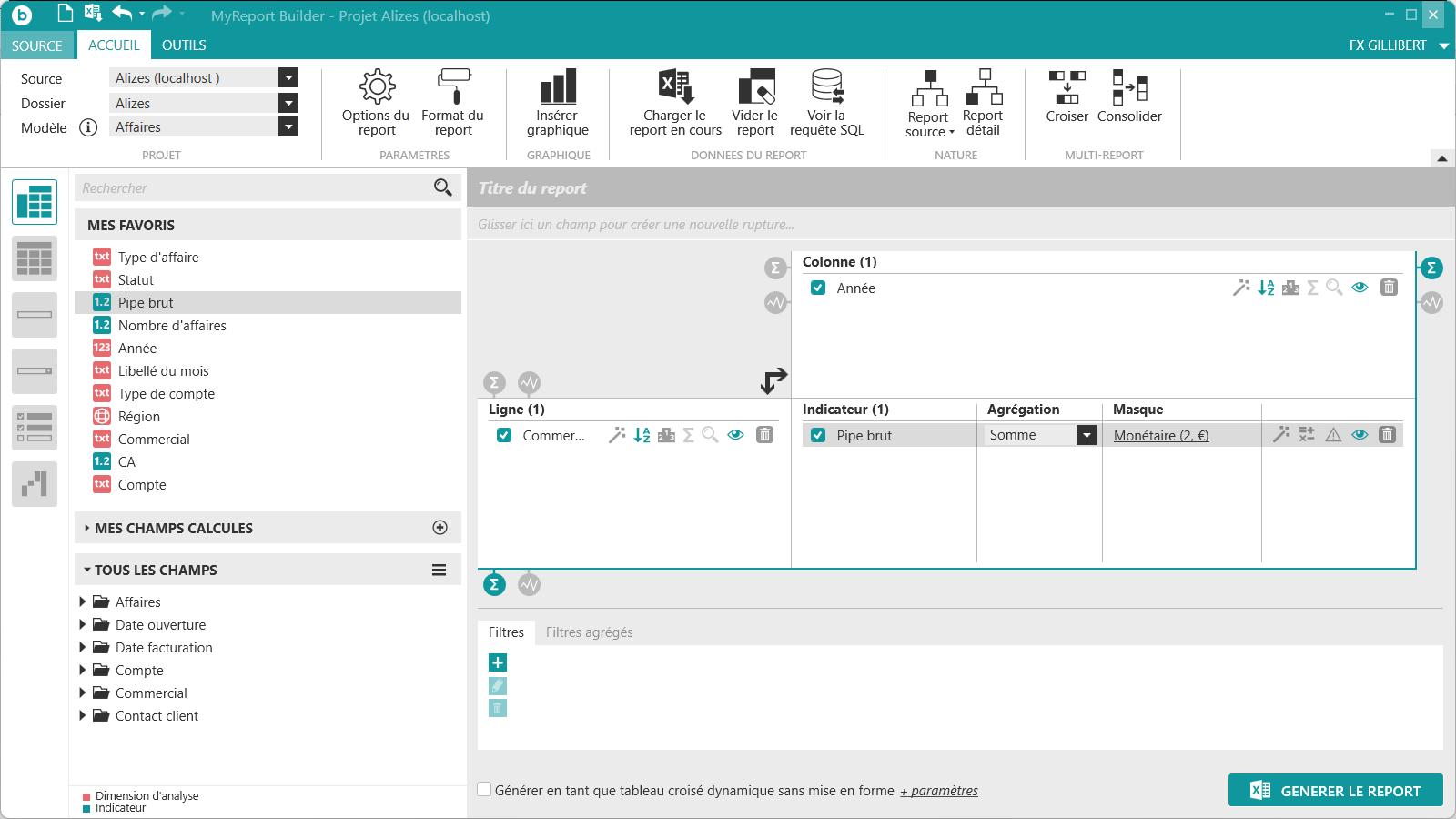This screenshot has width=1456, height=819.
Task: Toggle the tableau croisé dynamique checkbox
Action: [485, 790]
